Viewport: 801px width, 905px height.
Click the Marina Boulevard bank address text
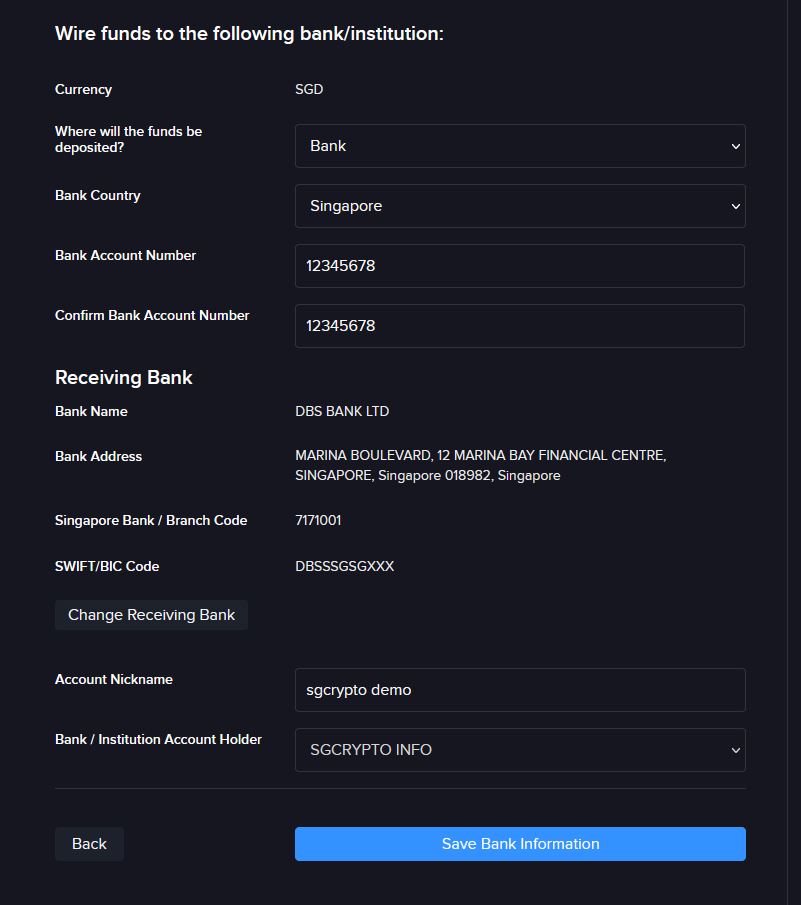pos(481,465)
